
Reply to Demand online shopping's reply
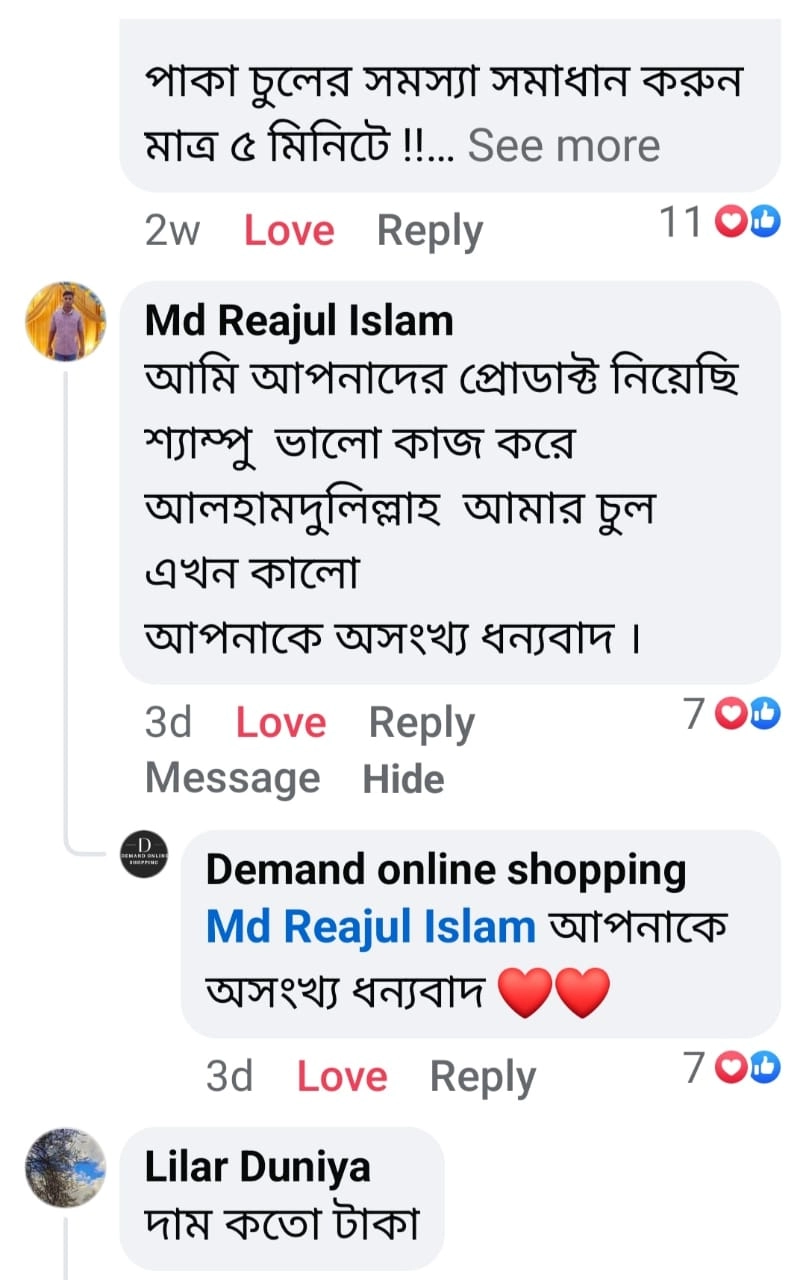point(482,1077)
